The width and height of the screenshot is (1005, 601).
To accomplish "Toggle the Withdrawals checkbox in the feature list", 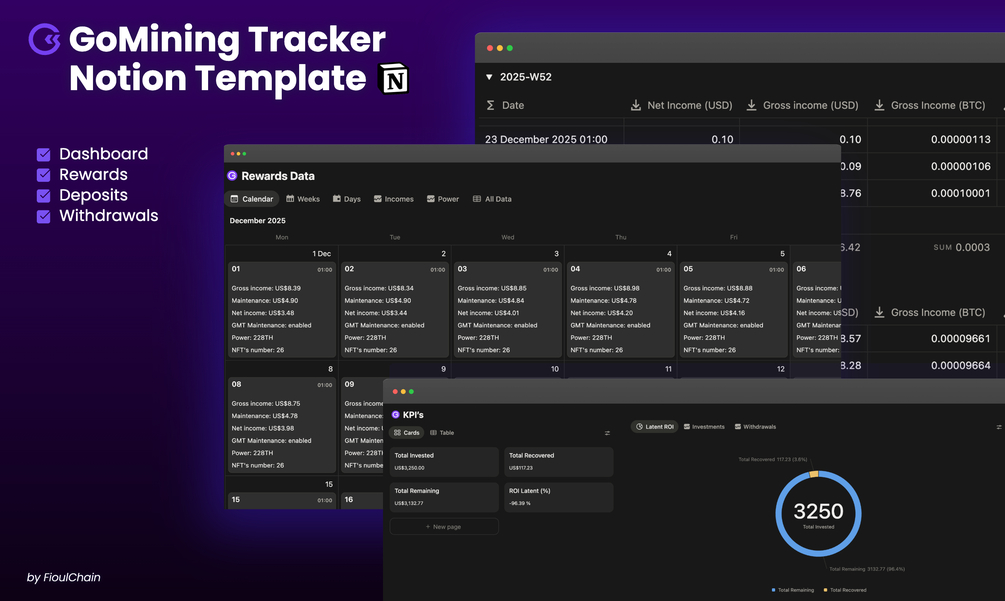I will click(44, 216).
